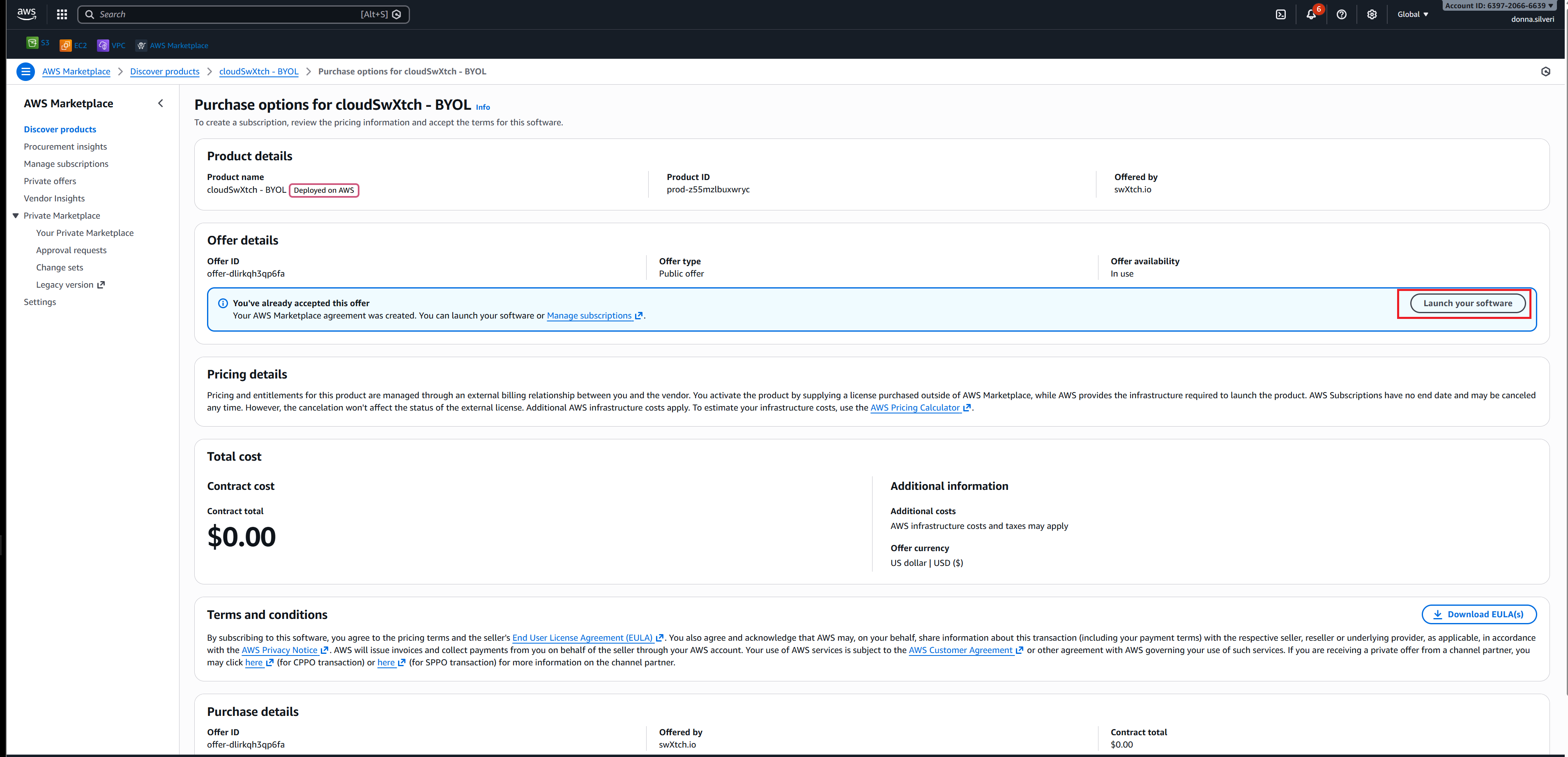Open the settings gear icon
The height and width of the screenshot is (757, 1568).
click(x=1371, y=15)
